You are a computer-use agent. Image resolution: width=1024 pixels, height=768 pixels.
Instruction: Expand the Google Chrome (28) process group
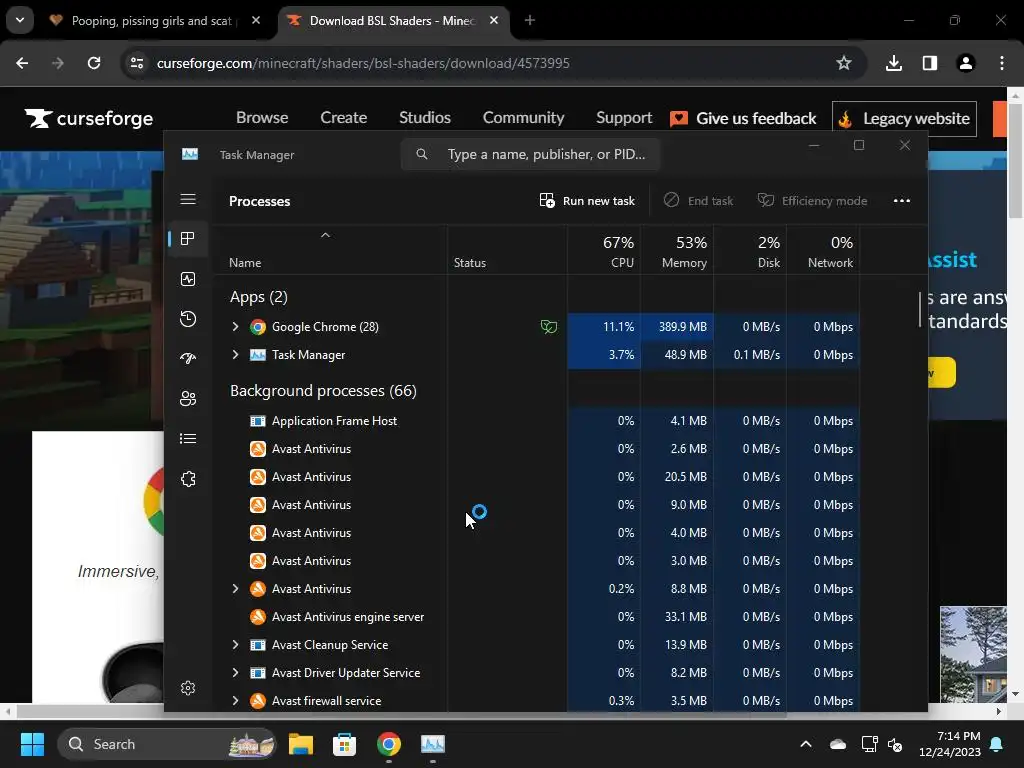[x=235, y=327]
